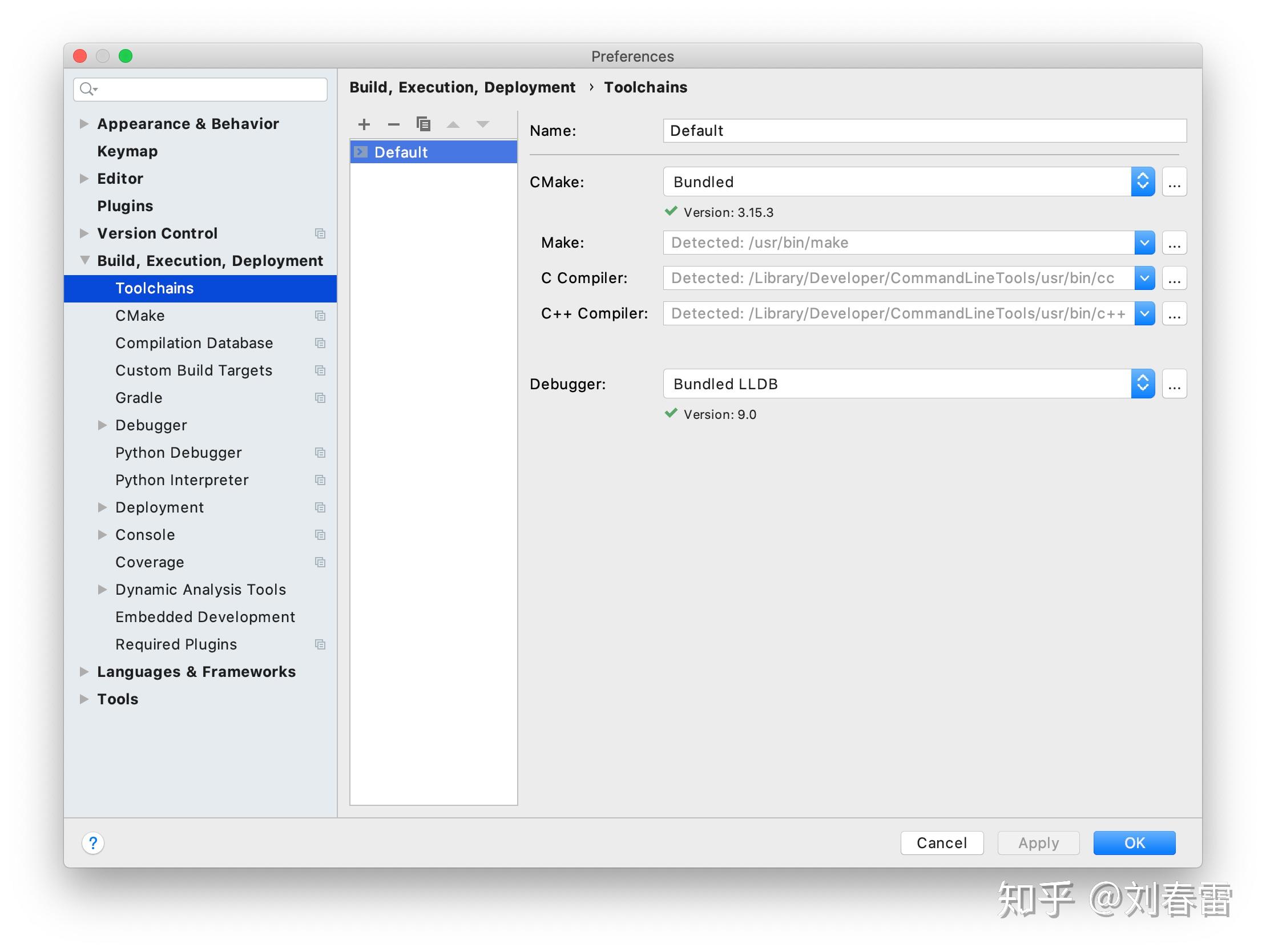
Task: Browse for C++ Compiler with ellipsis button
Action: click(x=1175, y=314)
